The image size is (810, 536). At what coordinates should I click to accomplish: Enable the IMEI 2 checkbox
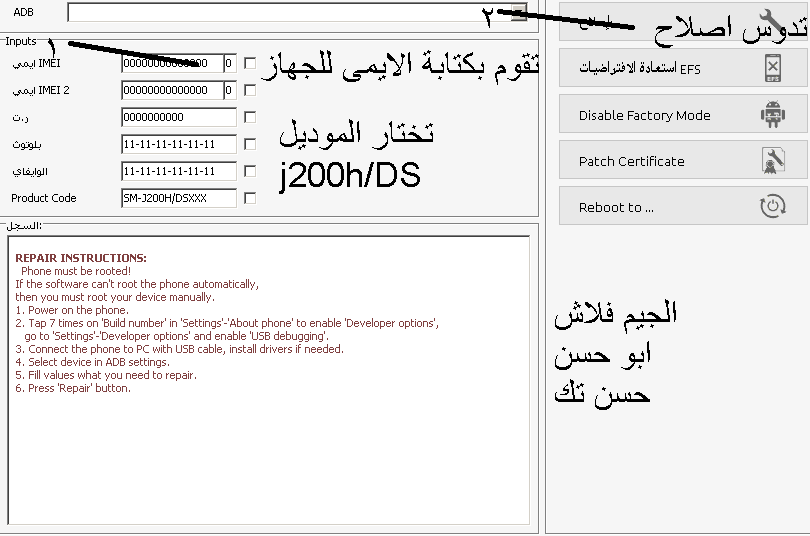coord(250,90)
